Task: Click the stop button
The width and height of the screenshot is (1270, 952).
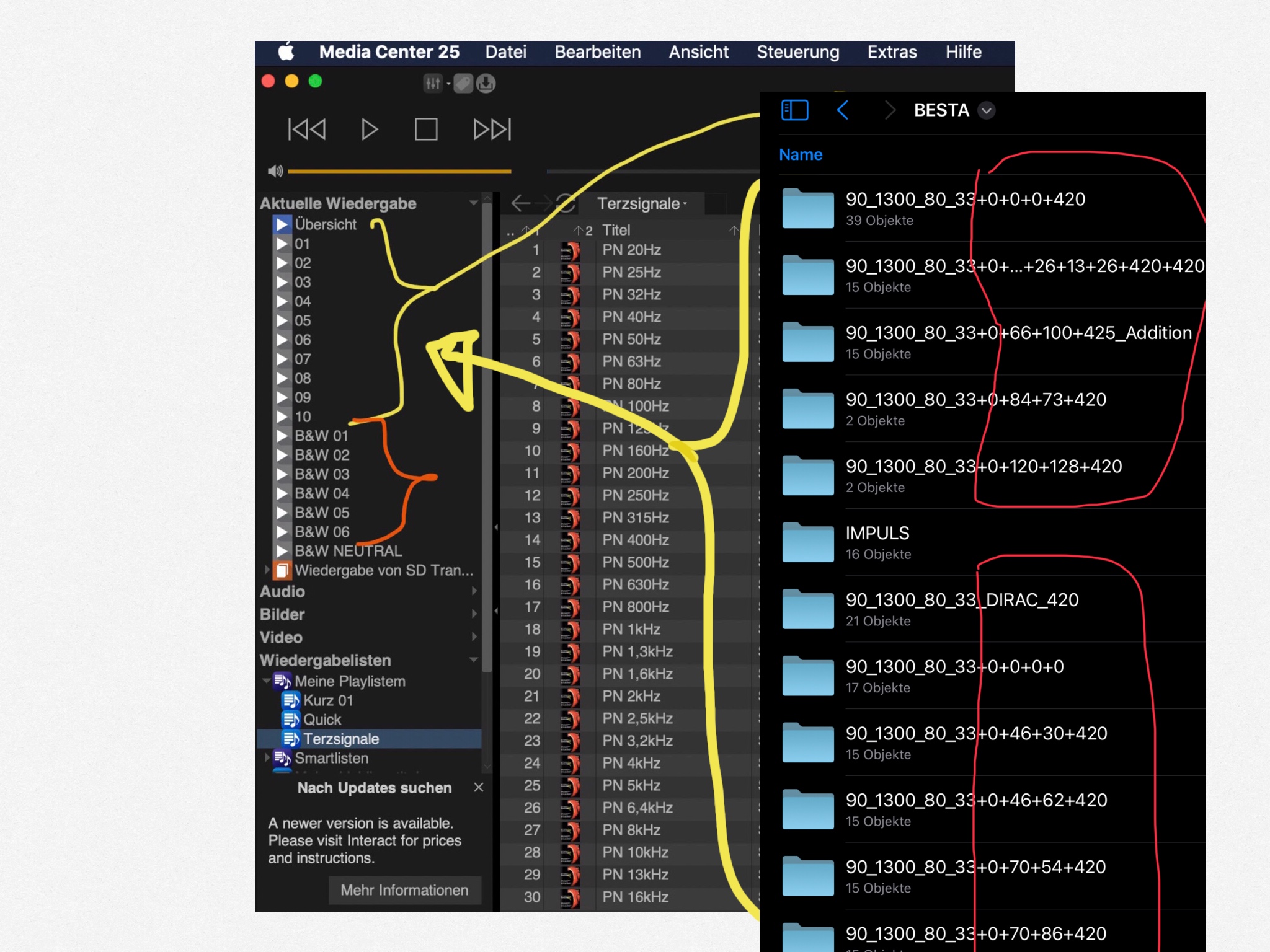Action: point(426,130)
